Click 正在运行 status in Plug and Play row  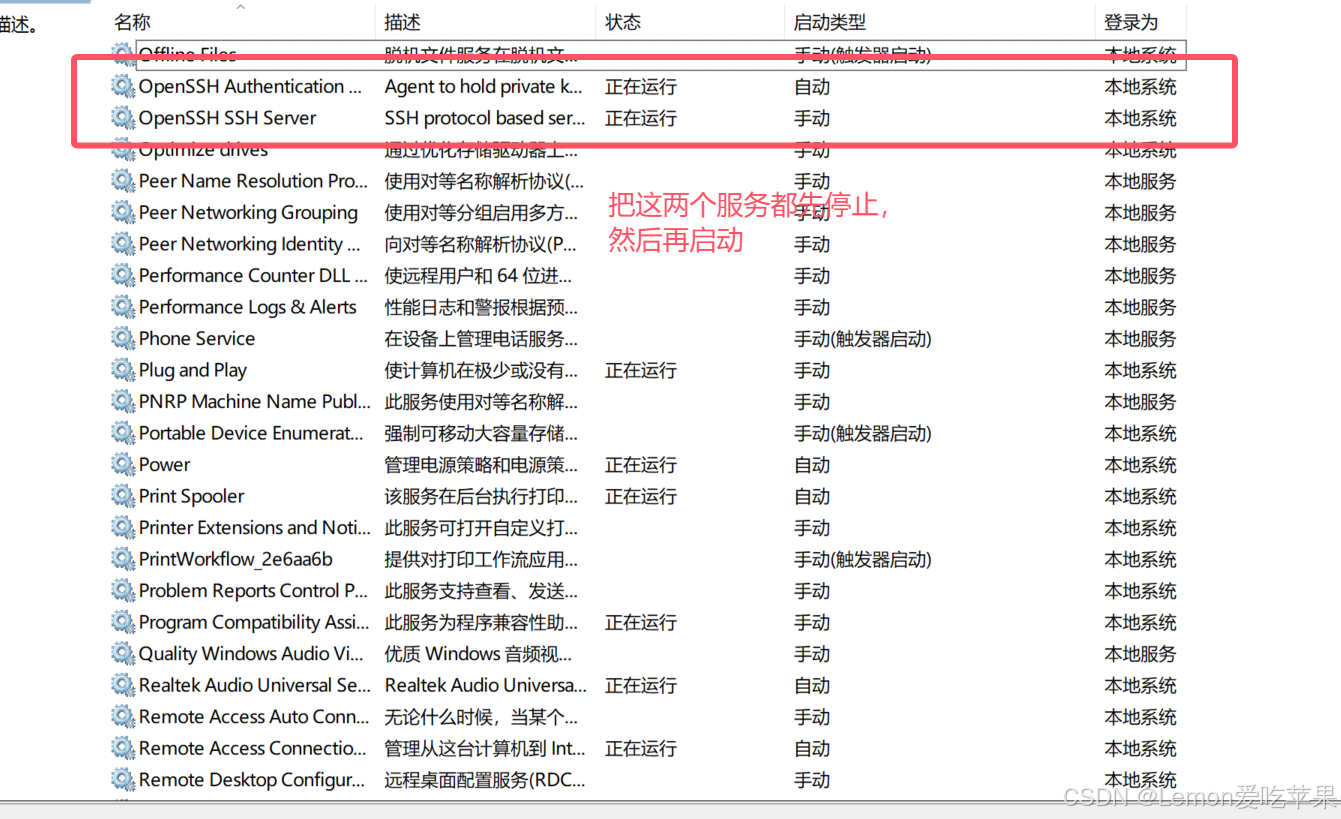click(641, 370)
